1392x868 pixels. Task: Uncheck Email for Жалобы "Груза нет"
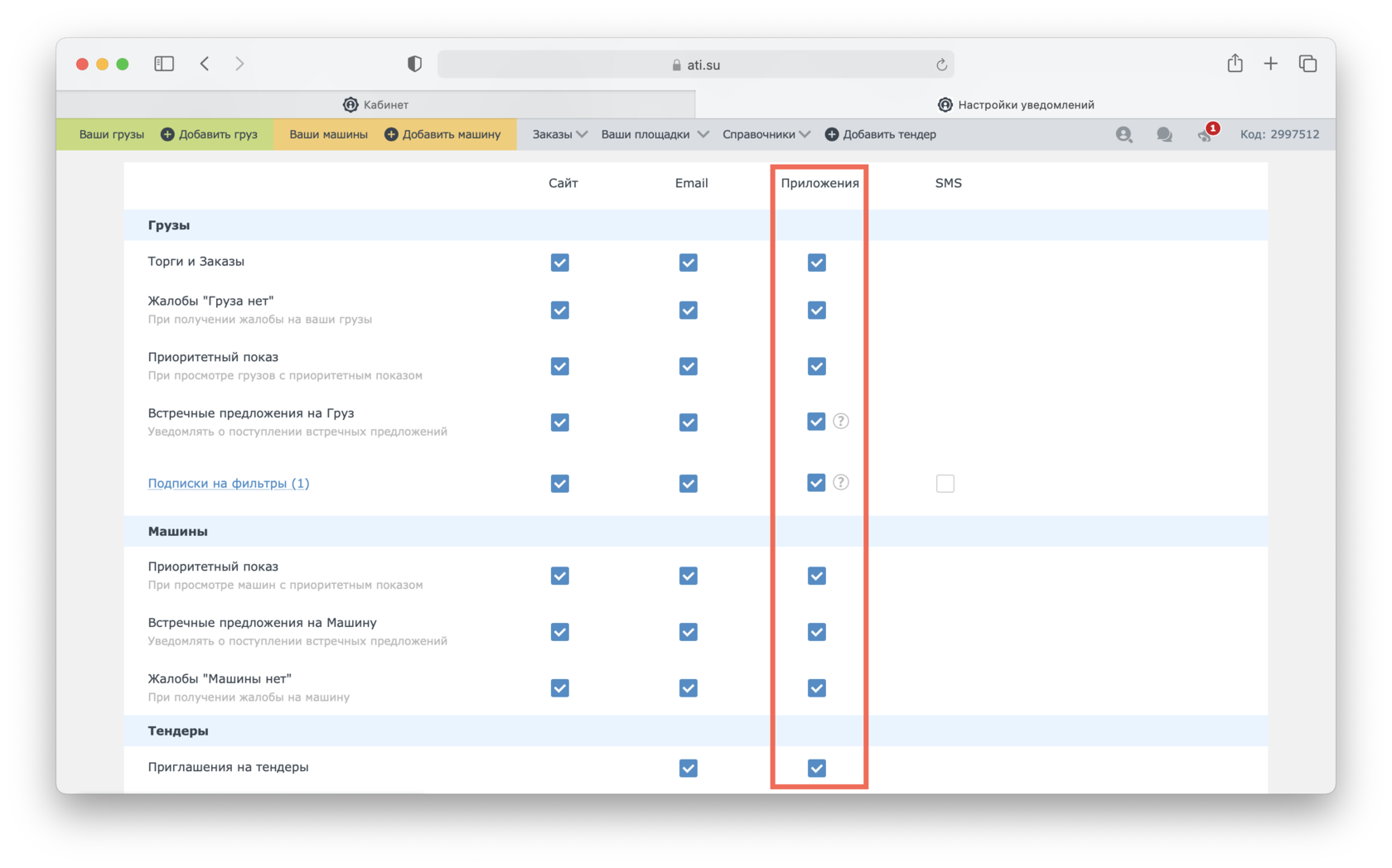click(x=689, y=311)
